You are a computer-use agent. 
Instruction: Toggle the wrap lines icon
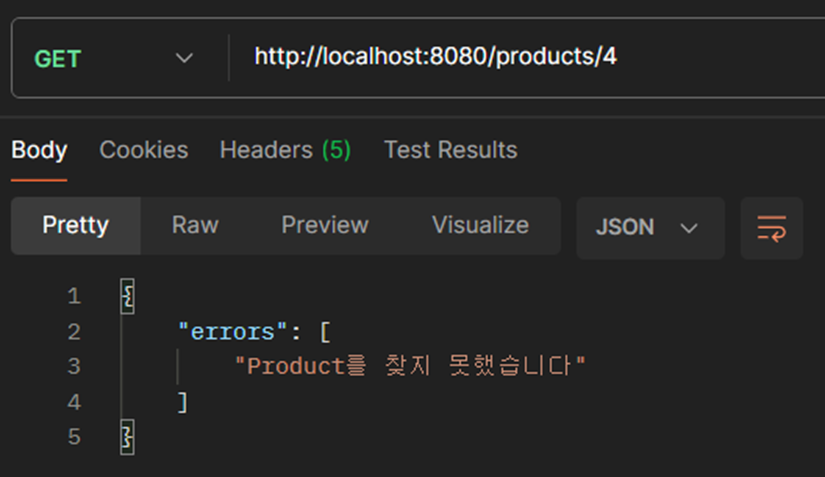[772, 228]
